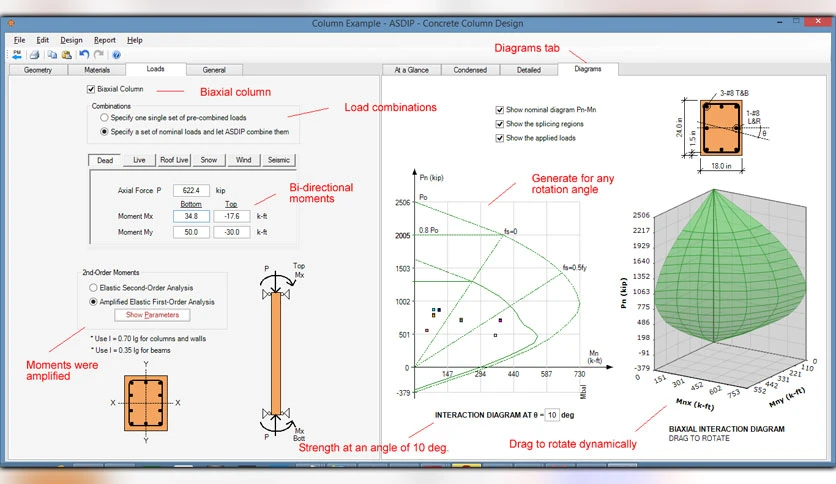The height and width of the screenshot is (484, 836).
Task: Click the X-Y axis column section diagram
Action: click(x=146, y=403)
